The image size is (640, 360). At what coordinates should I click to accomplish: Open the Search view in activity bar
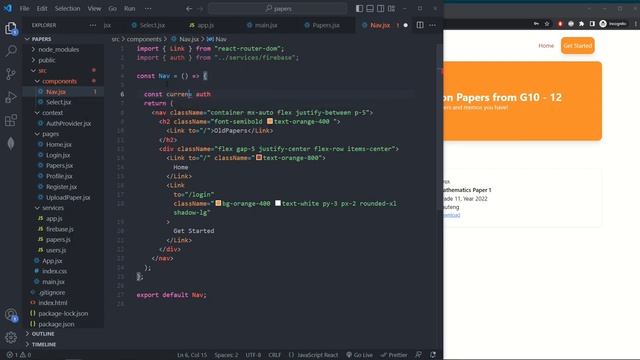tap(11, 51)
